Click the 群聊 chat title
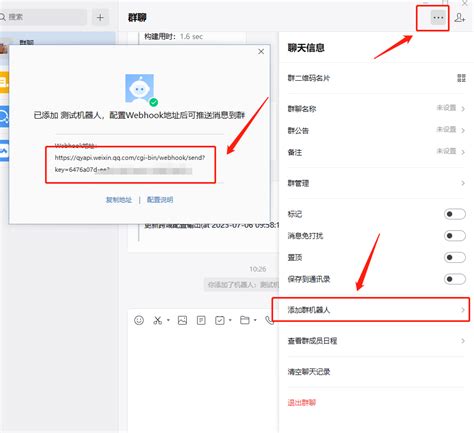The image size is (474, 433). pyautogui.click(x=137, y=17)
